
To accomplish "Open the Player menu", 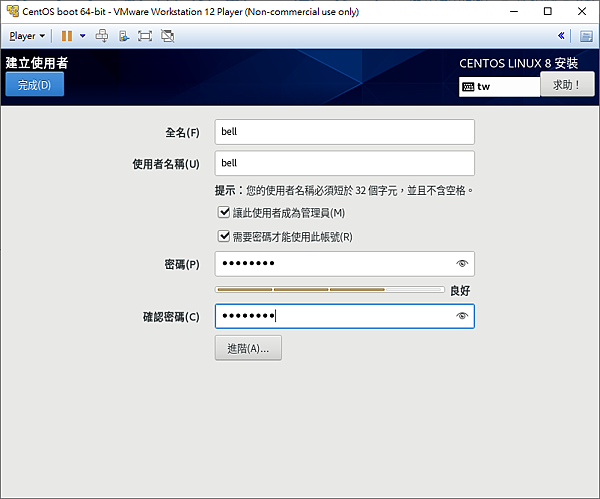I will point(27,36).
